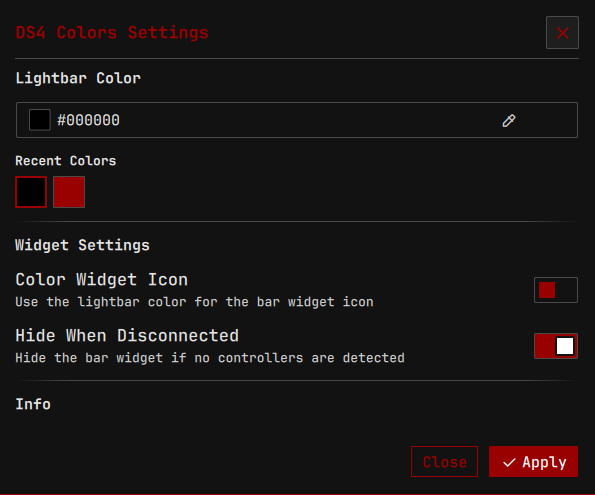Viewport: 595px width, 495px height.
Task: Click 'Hide the bar widget if no controllers are detected' text
Action: [x=210, y=358]
